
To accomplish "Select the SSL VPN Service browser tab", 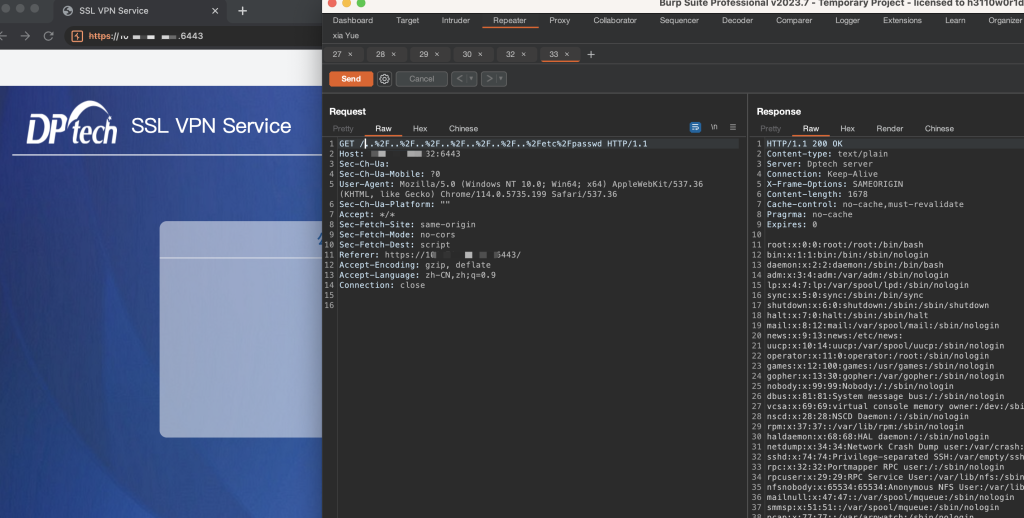I will pyautogui.click(x=140, y=11).
